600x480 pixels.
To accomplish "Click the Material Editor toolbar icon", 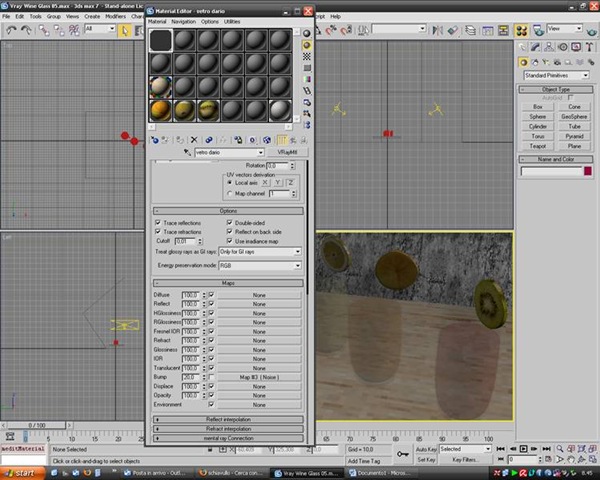I will [x=521, y=30].
